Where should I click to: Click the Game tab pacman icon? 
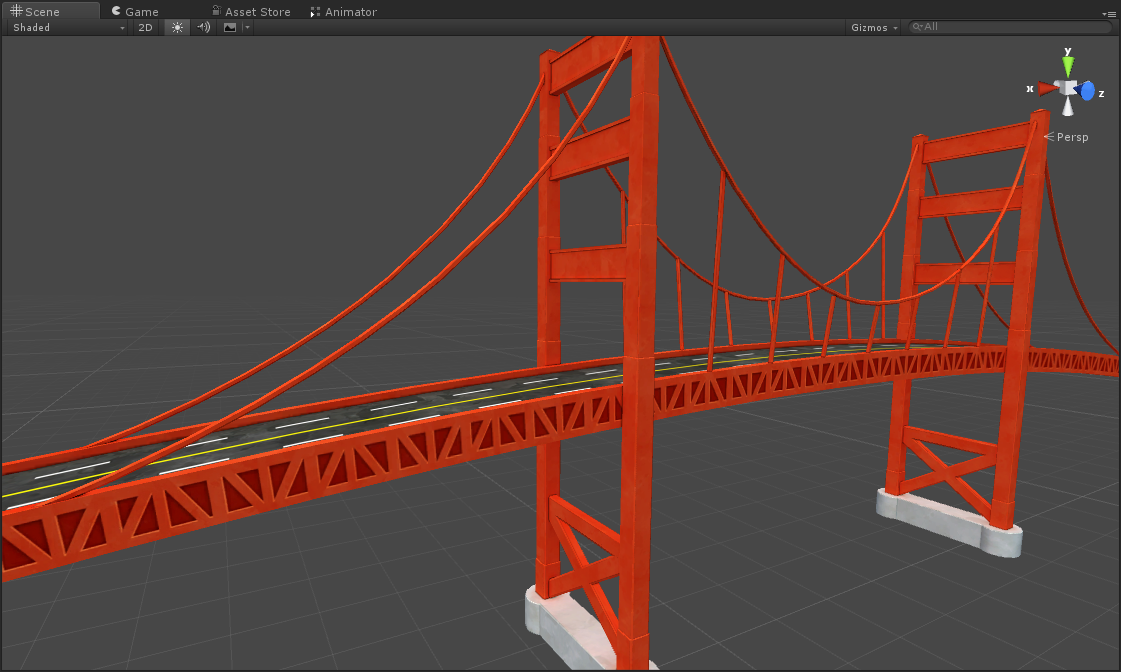click(x=116, y=11)
